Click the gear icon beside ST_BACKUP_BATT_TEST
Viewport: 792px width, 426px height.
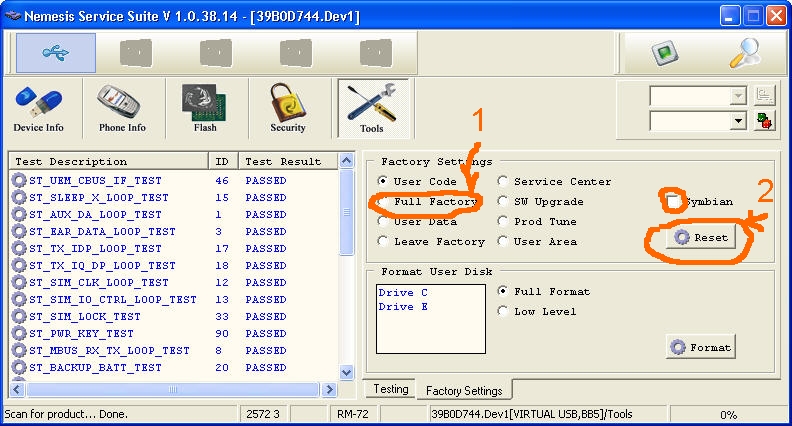pos(19,367)
